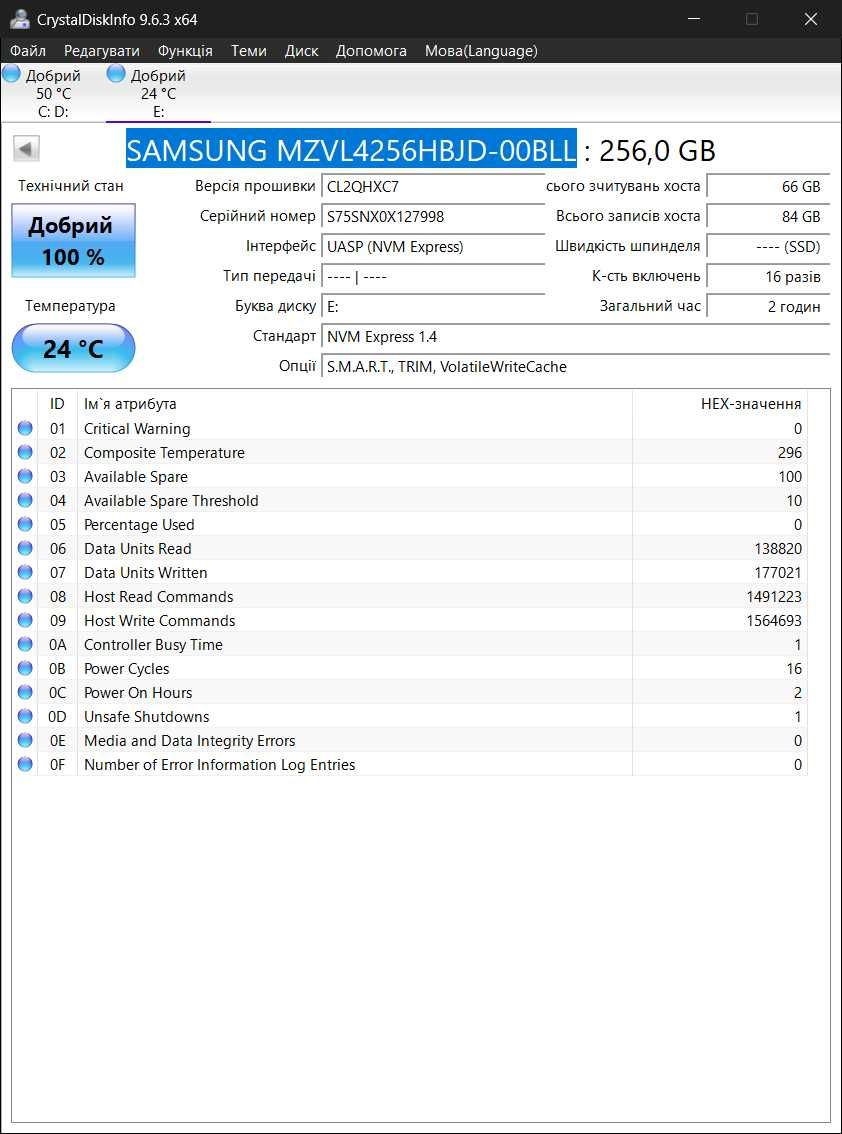
Task: Open the Мова(Language) menu
Action: click(x=481, y=51)
